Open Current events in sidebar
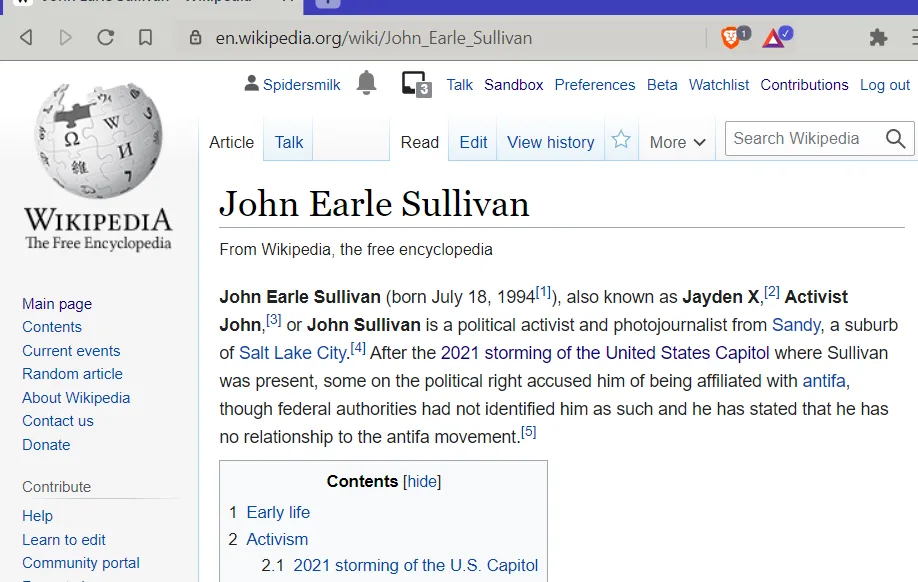This screenshot has height=582, width=918. [x=71, y=351]
